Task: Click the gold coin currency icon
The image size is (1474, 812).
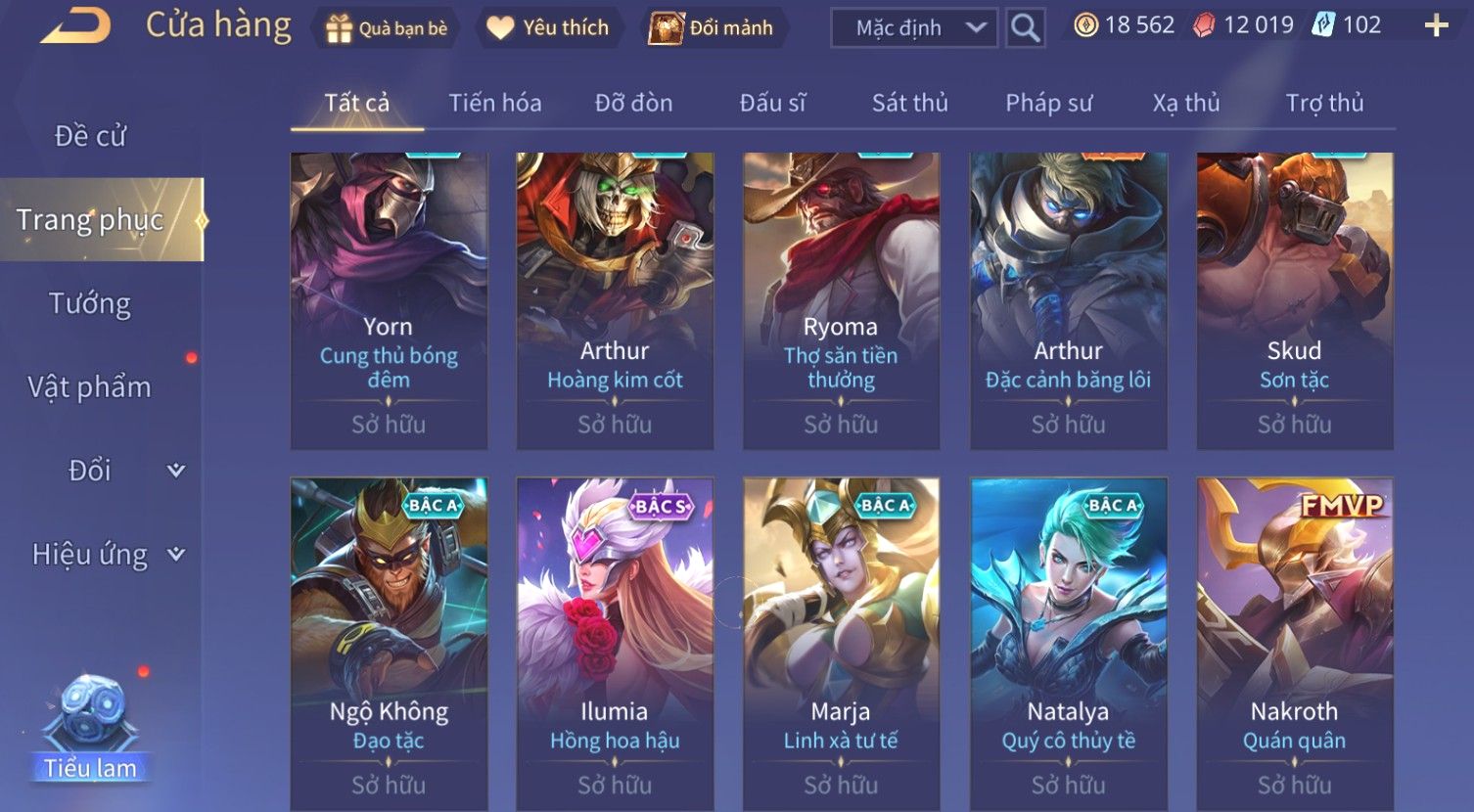Action: pyautogui.click(x=1085, y=25)
